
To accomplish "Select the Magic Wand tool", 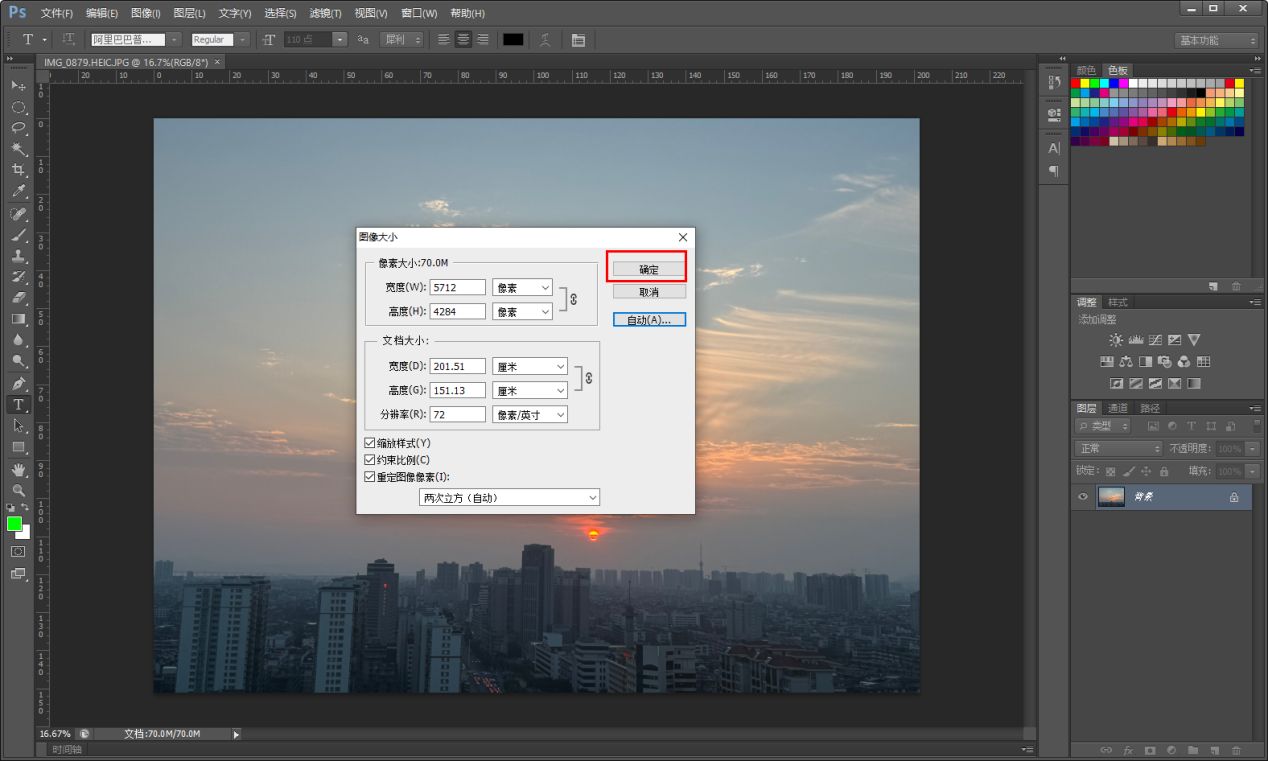I will [18, 149].
